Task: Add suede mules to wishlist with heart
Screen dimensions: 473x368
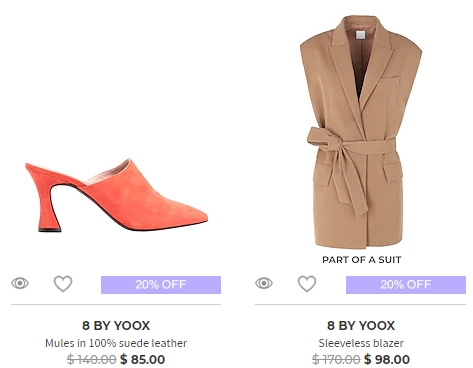Action: point(63,284)
